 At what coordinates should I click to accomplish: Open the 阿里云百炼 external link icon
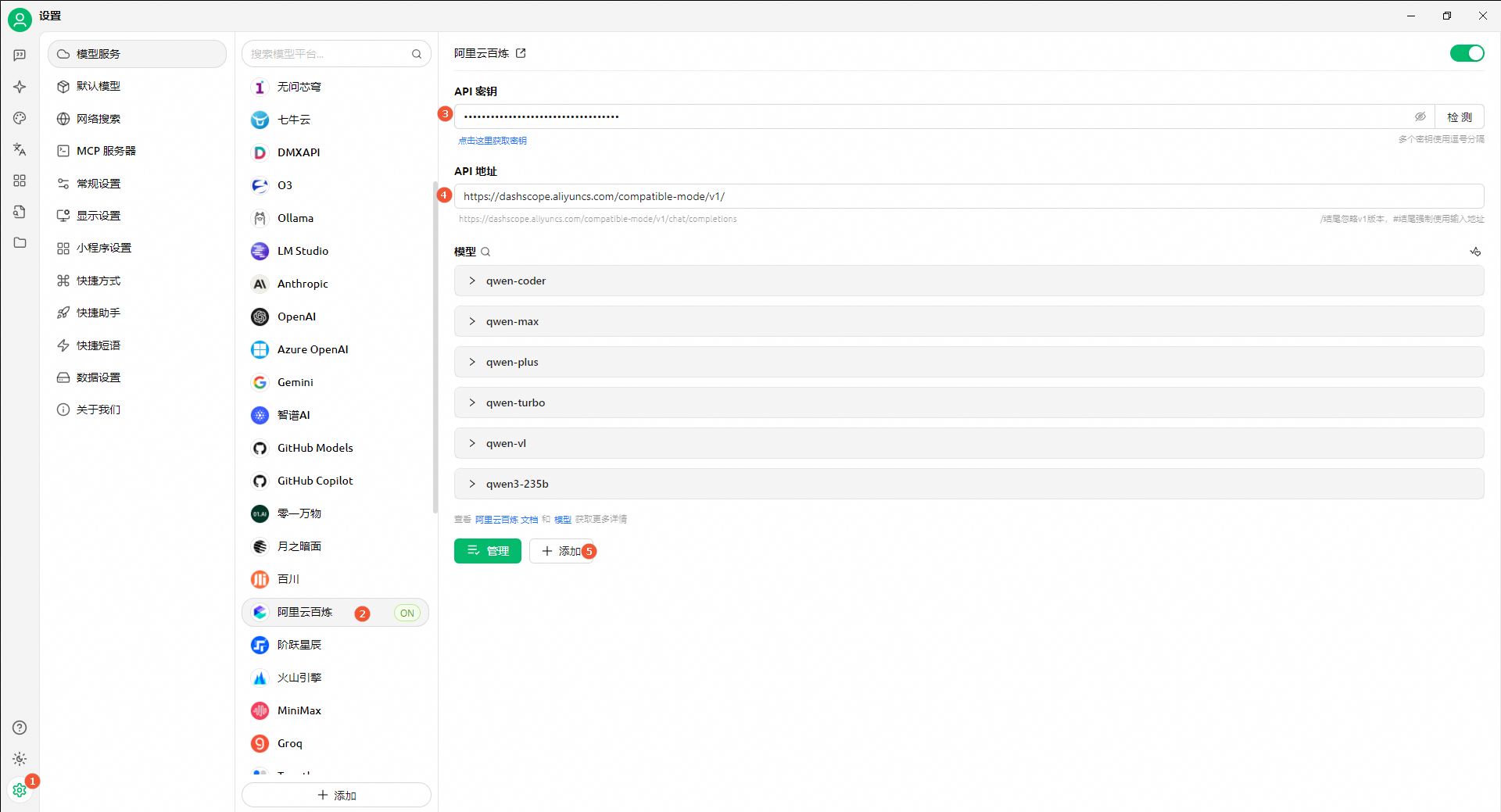(521, 53)
